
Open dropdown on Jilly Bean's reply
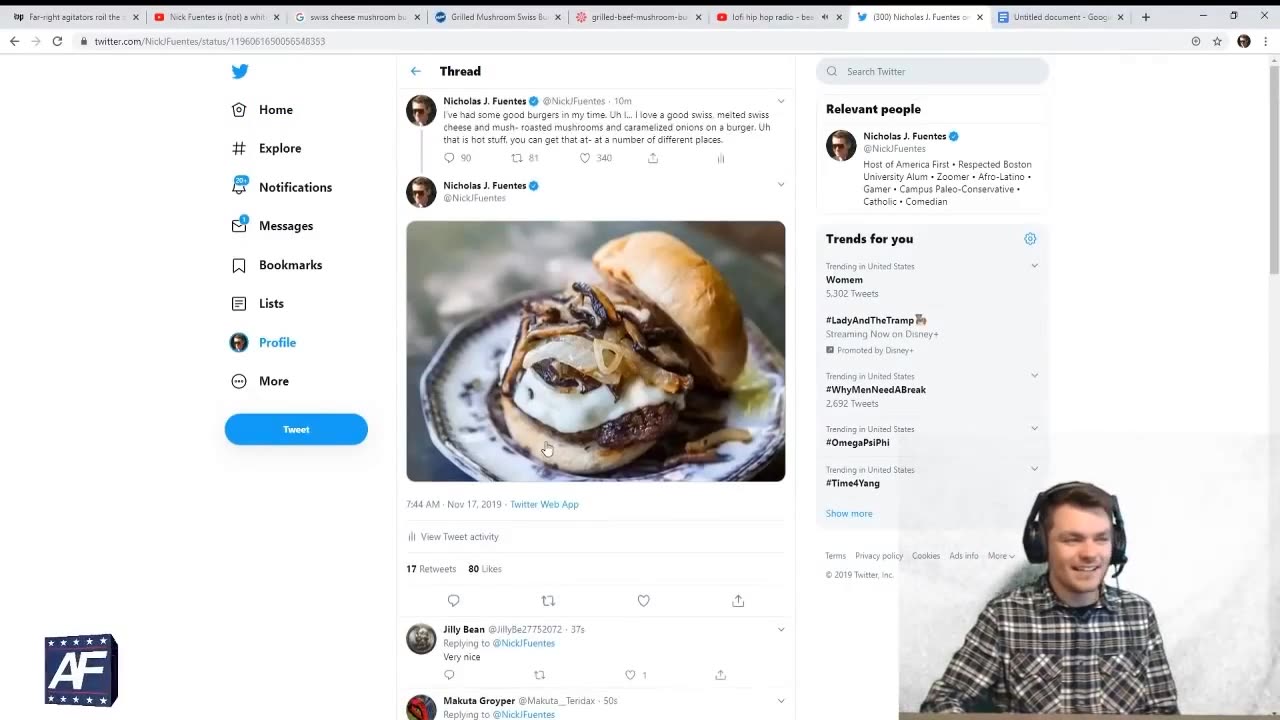[x=781, y=629]
